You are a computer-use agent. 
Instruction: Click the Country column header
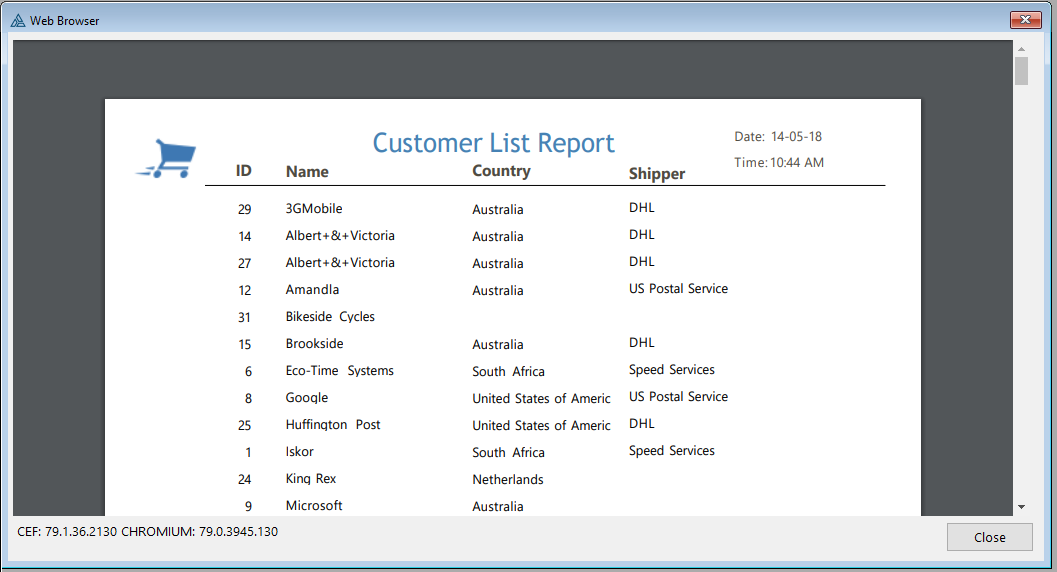tap(501, 171)
